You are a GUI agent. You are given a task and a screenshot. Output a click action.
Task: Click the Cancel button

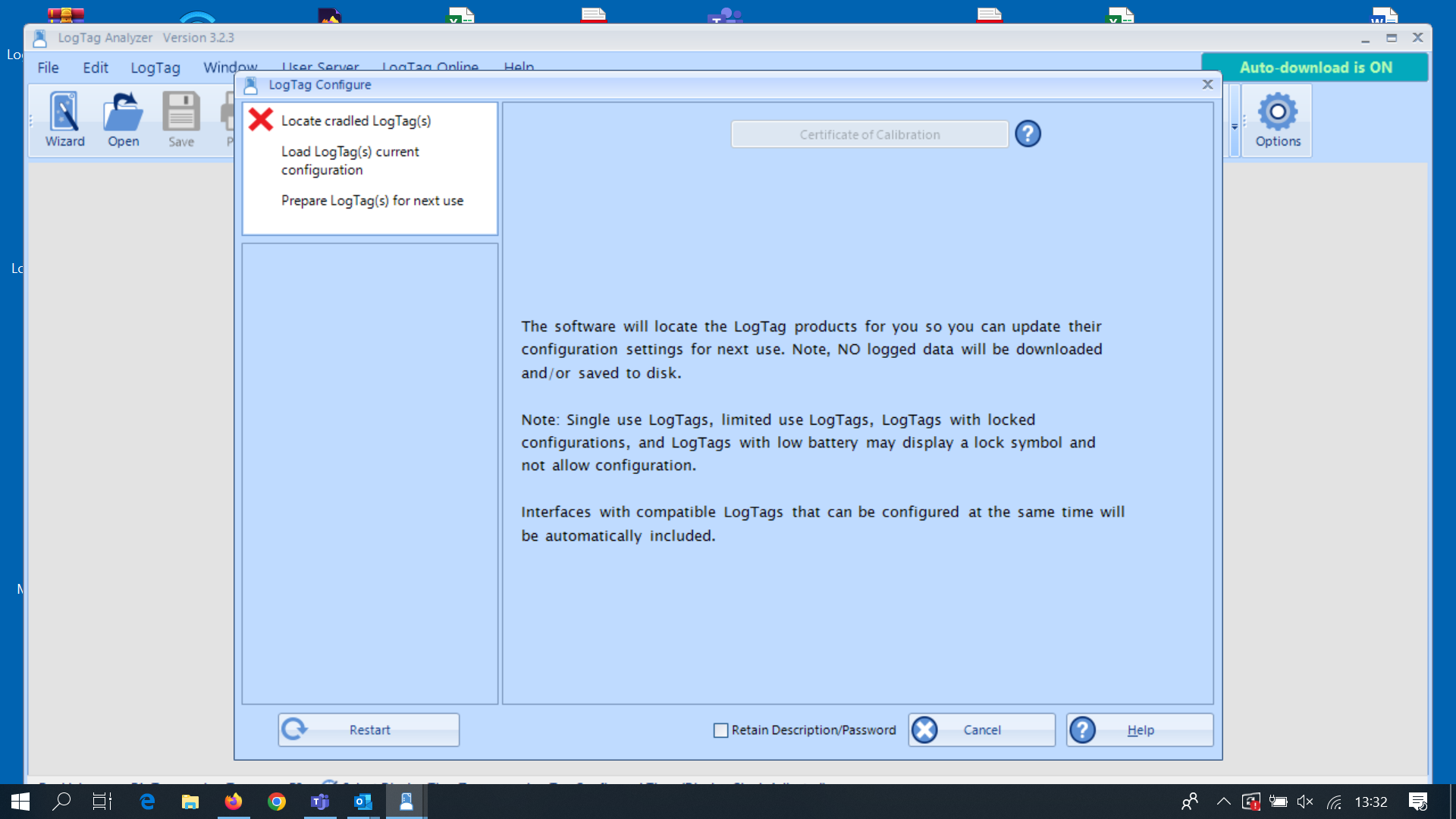click(x=982, y=730)
